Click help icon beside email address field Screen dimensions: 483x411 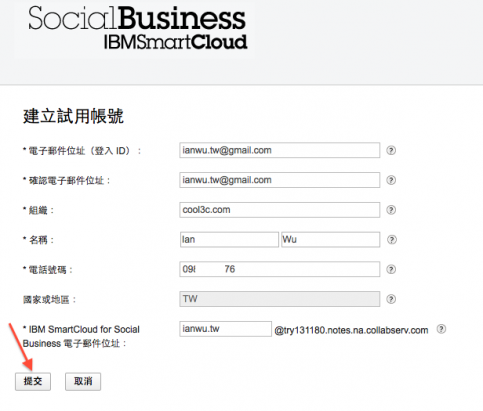[391, 150]
